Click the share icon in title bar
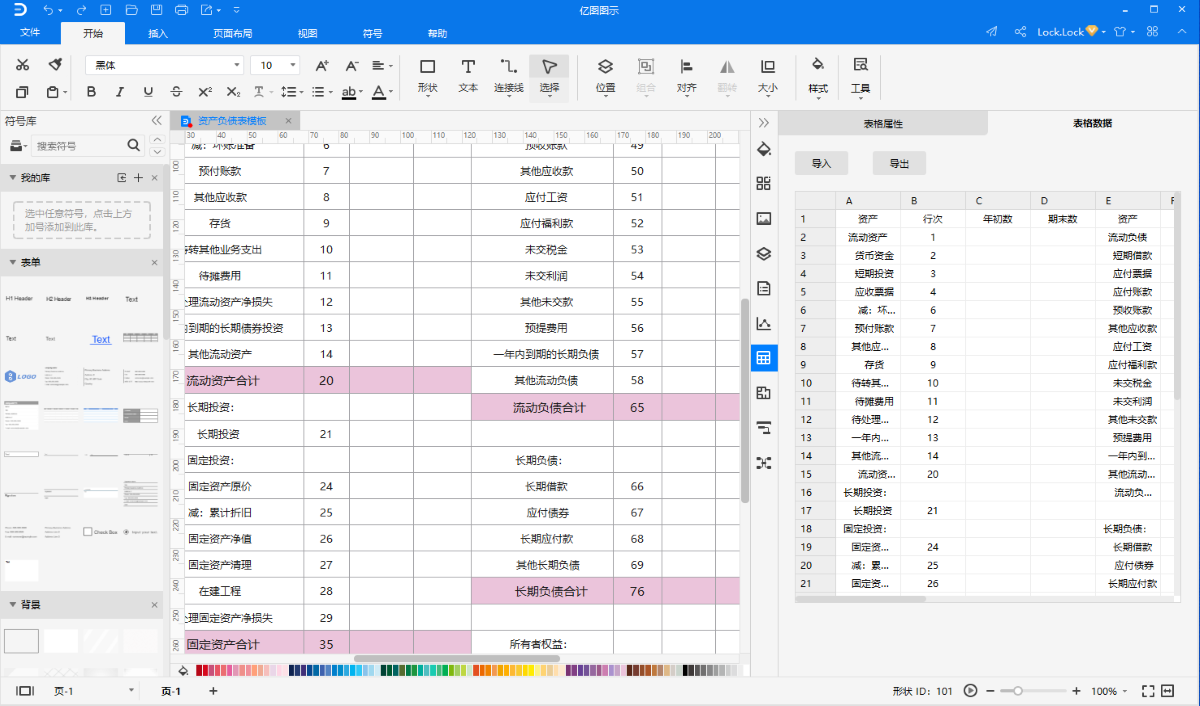Image resolution: width=1200 pixels, height=706 pixels. pyautogui.click(x=1020, y=32)
